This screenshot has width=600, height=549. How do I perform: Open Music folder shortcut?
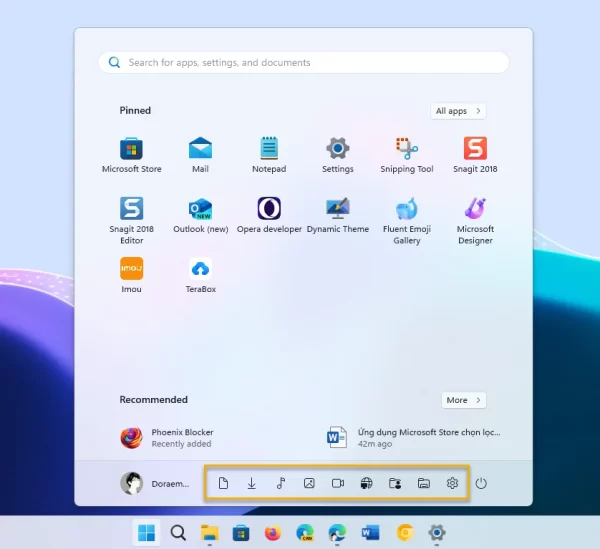[x=280, y=483]
